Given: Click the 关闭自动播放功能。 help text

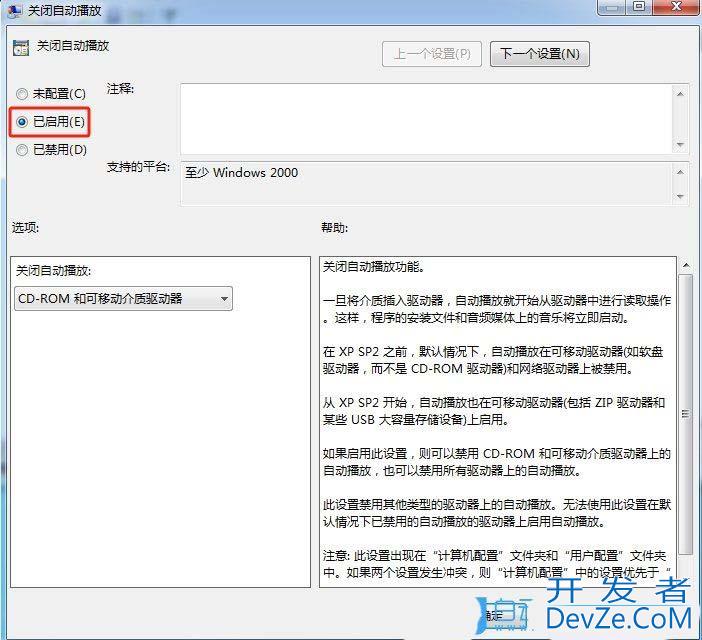Looking at the screenshot, I should click(374, 267).
